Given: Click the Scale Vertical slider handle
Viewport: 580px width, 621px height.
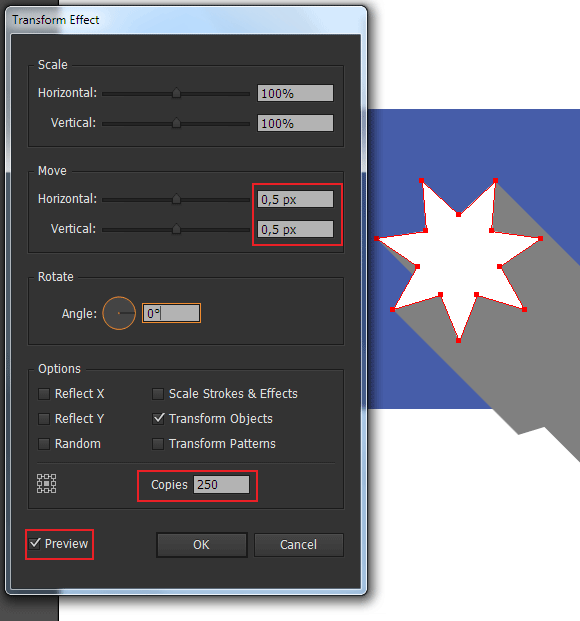Looking at the screenshot, I should point(176,123).
